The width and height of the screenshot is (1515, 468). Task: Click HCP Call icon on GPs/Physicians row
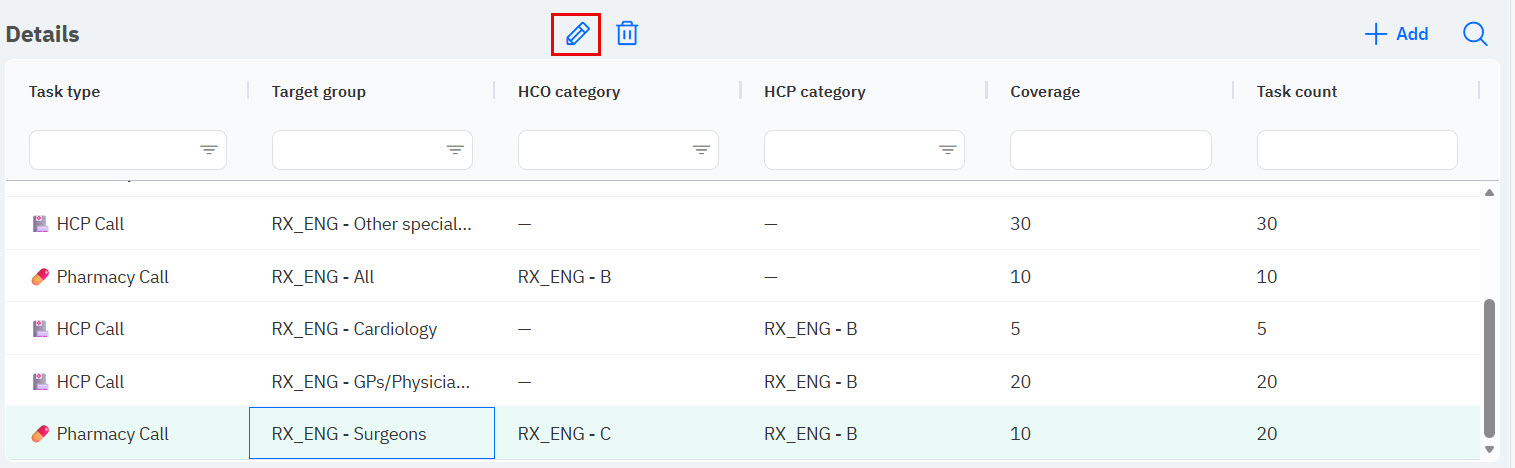pyautogui.click(x=40, y=382)
